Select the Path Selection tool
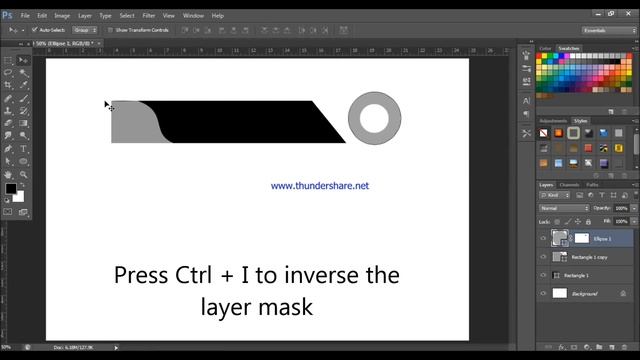This screenshot has height=360, width=640. click(8, 161)
